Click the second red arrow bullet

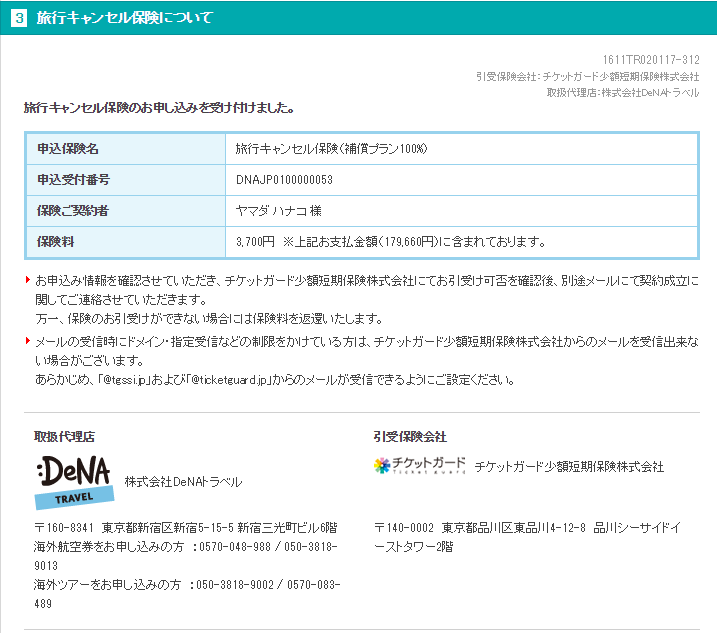coord(28,341)
